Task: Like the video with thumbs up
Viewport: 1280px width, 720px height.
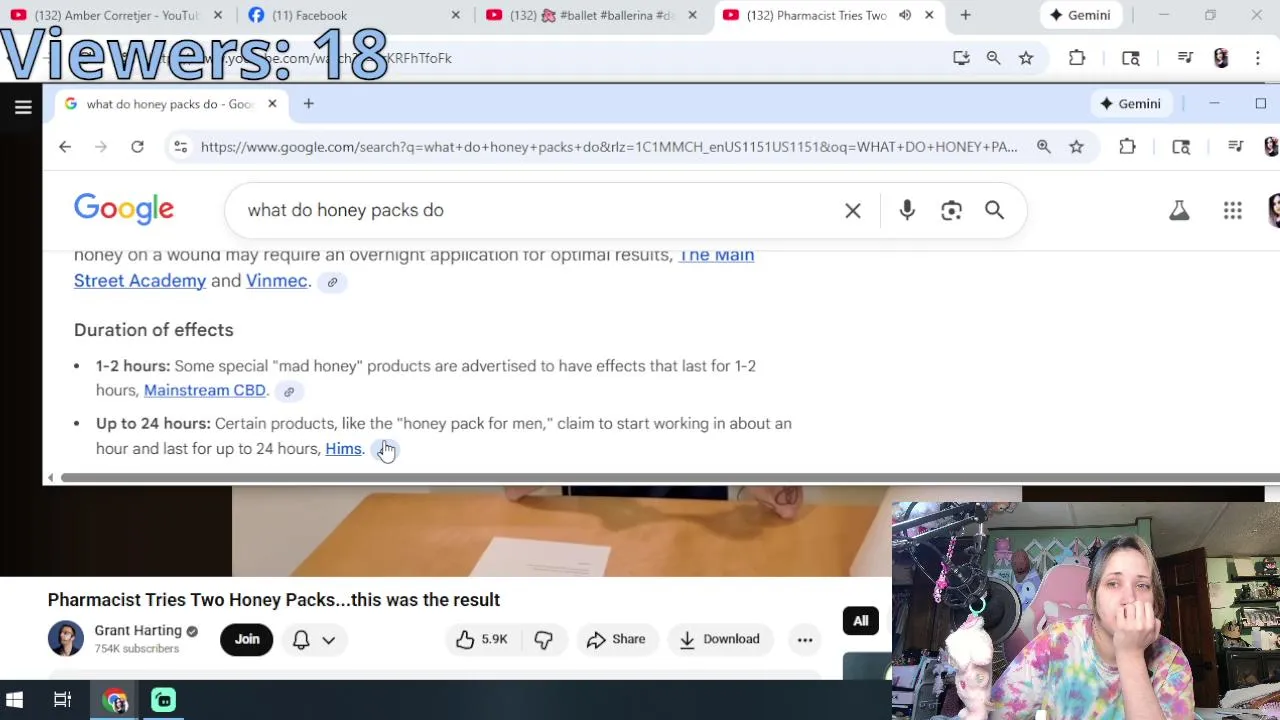Action: 482,639
